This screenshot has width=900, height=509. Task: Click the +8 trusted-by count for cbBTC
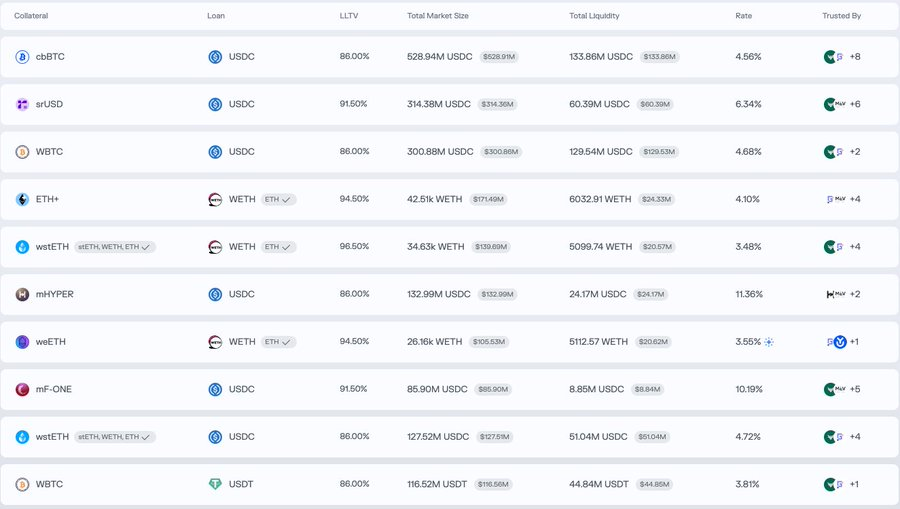(x=855, y=57)
